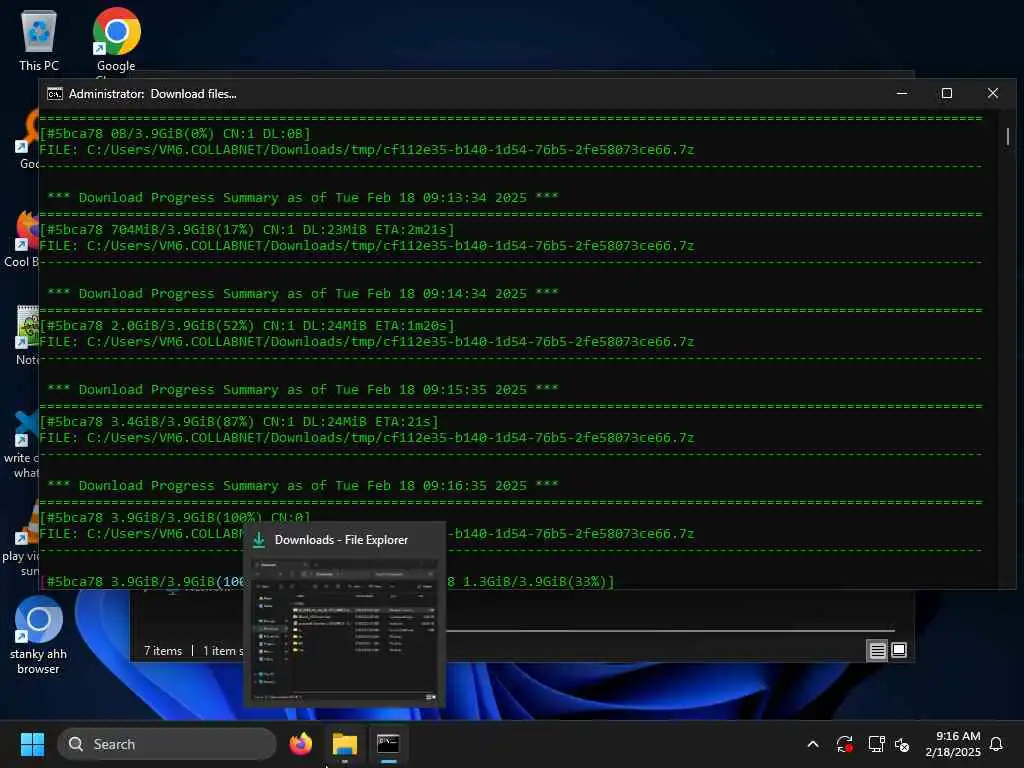Open the network status tray icon
The width and height of the screenshot is (1024, 768).
(876, 744)
